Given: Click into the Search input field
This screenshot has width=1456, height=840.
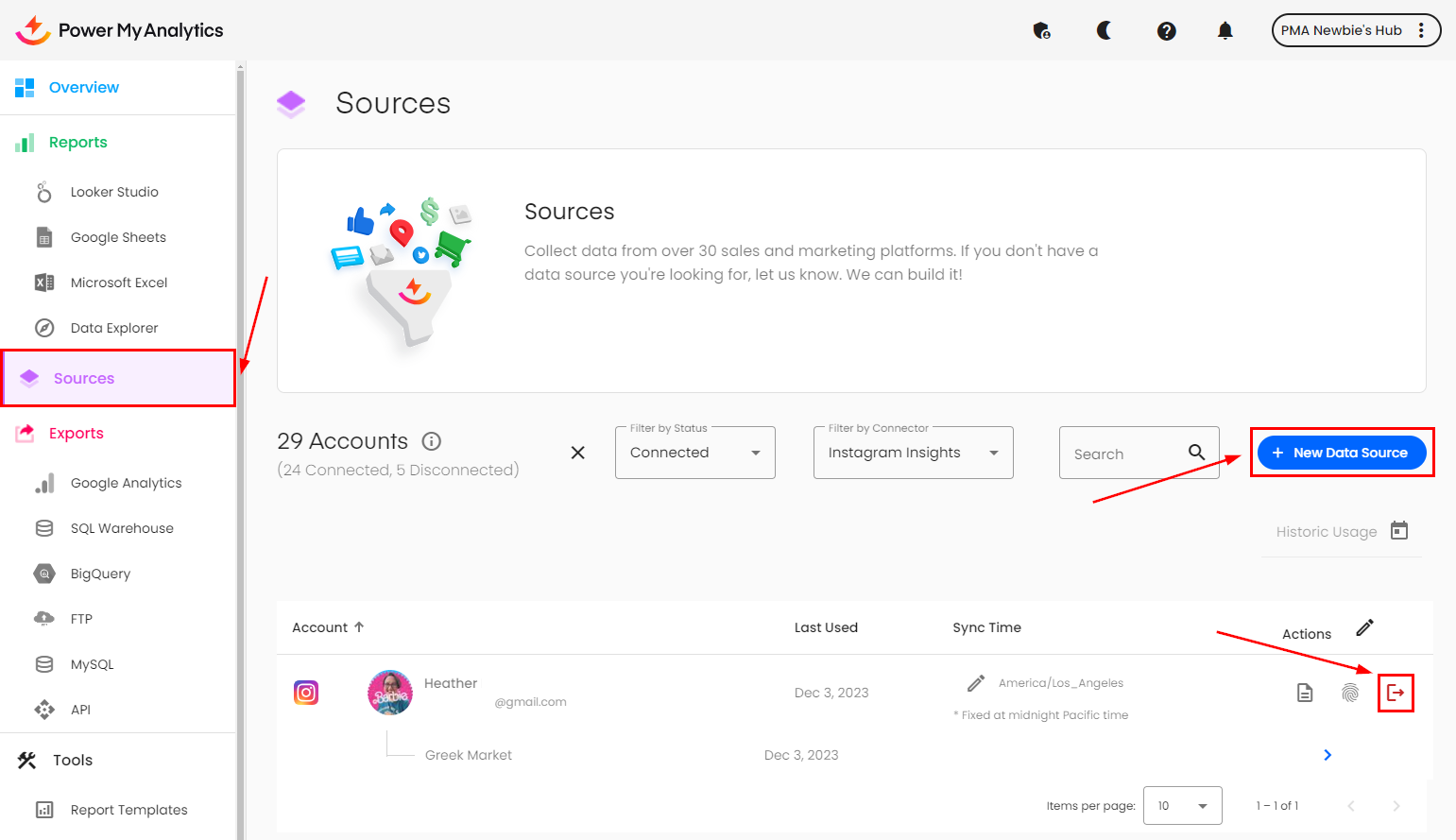Looking at the screenshot, I should click(x=1124, y=454).
